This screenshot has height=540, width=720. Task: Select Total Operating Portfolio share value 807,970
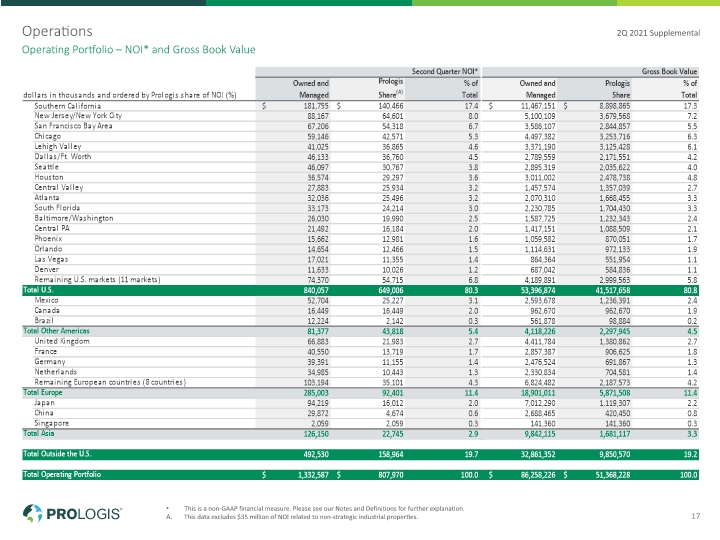point(391,475)
